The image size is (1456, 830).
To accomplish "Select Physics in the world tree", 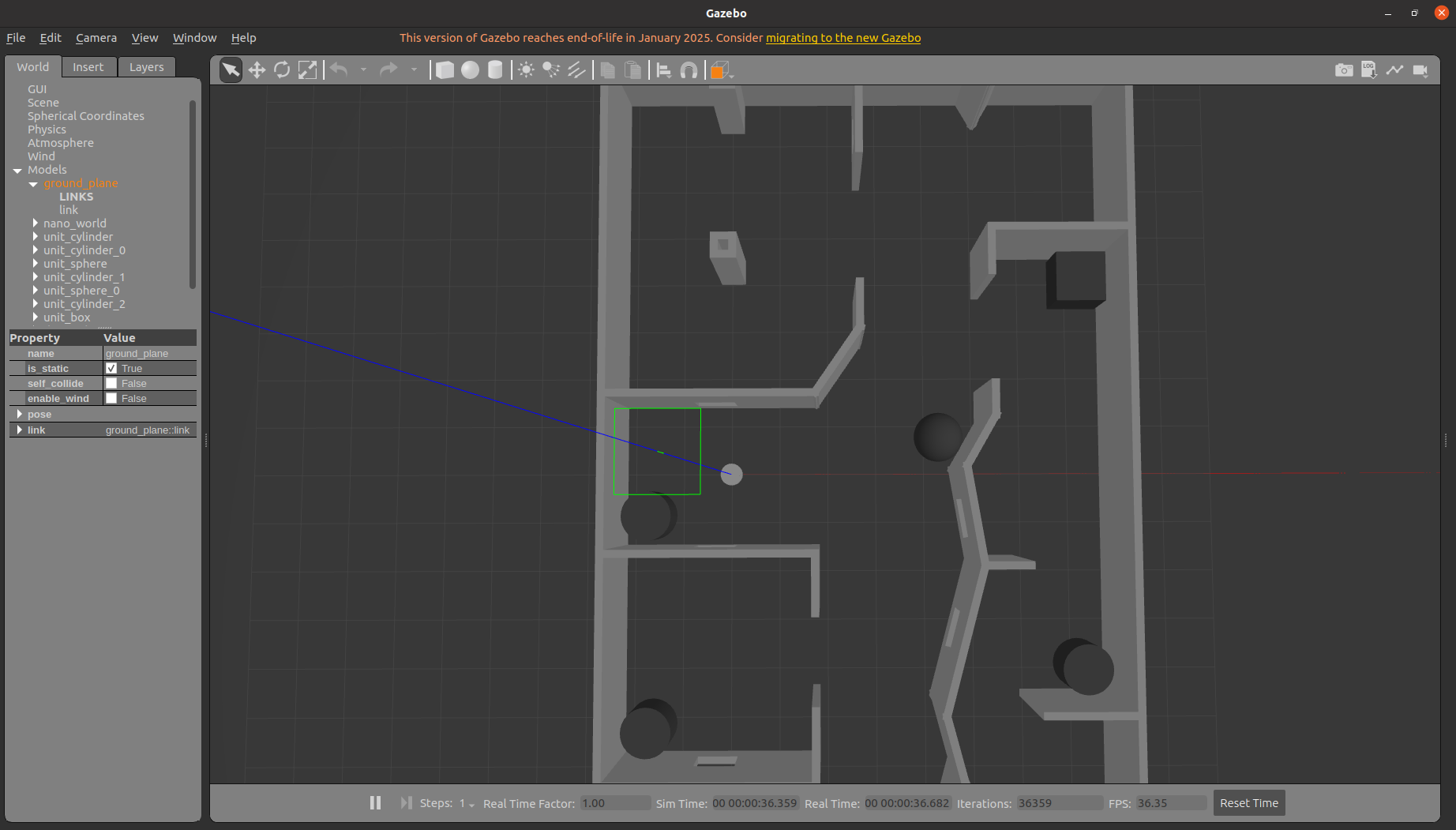I will click(x=47, y=130).
